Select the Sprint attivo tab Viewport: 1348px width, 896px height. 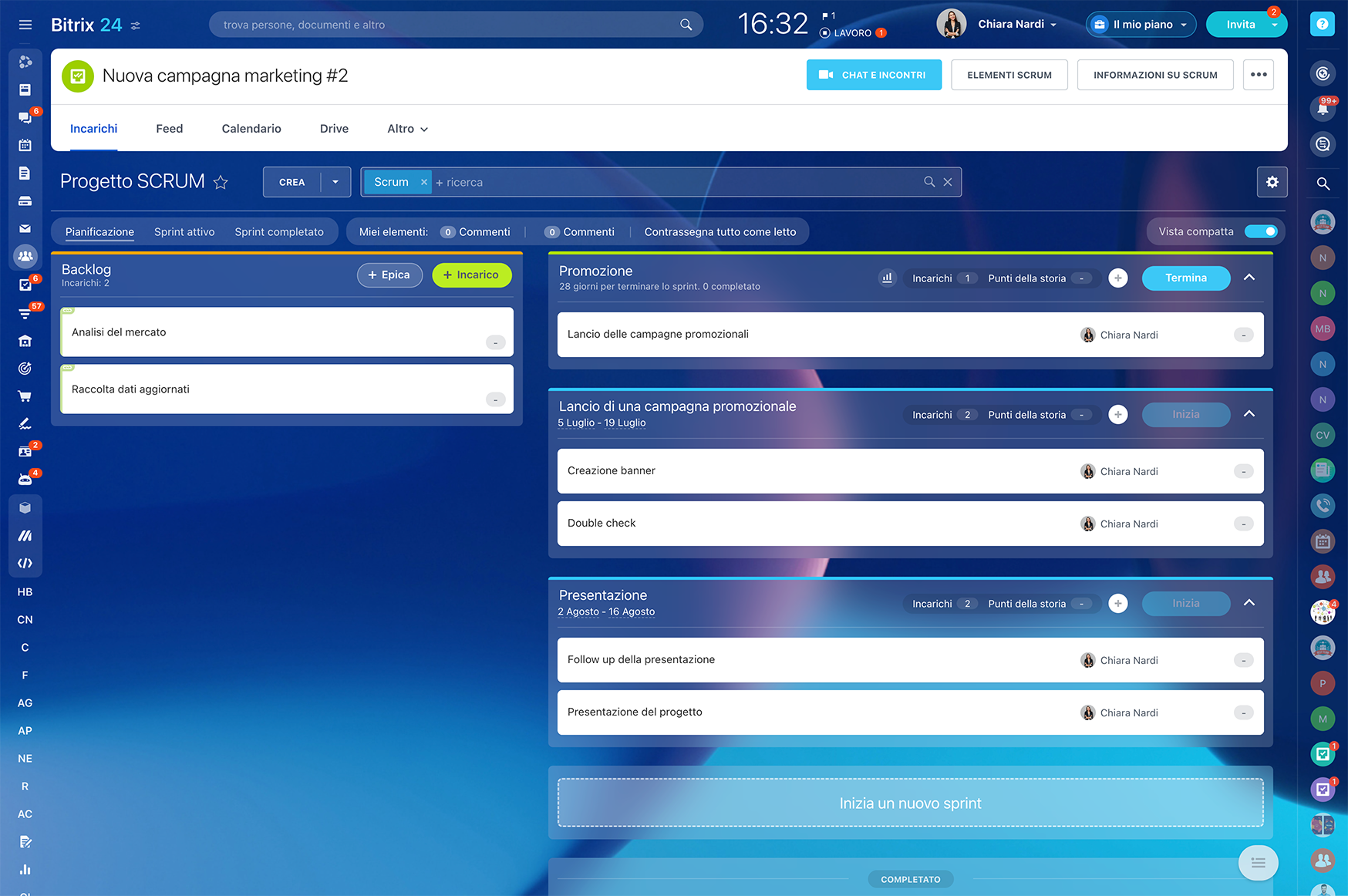pyautogui.click(x=184, y=232)
